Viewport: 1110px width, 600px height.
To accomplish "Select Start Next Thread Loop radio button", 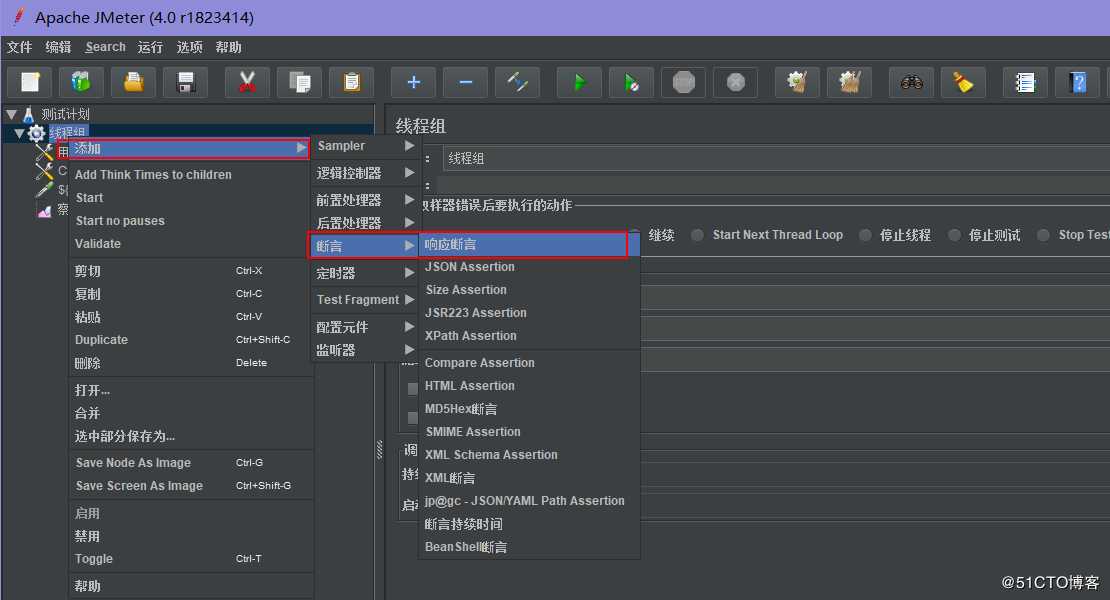I will pos(697,235).
